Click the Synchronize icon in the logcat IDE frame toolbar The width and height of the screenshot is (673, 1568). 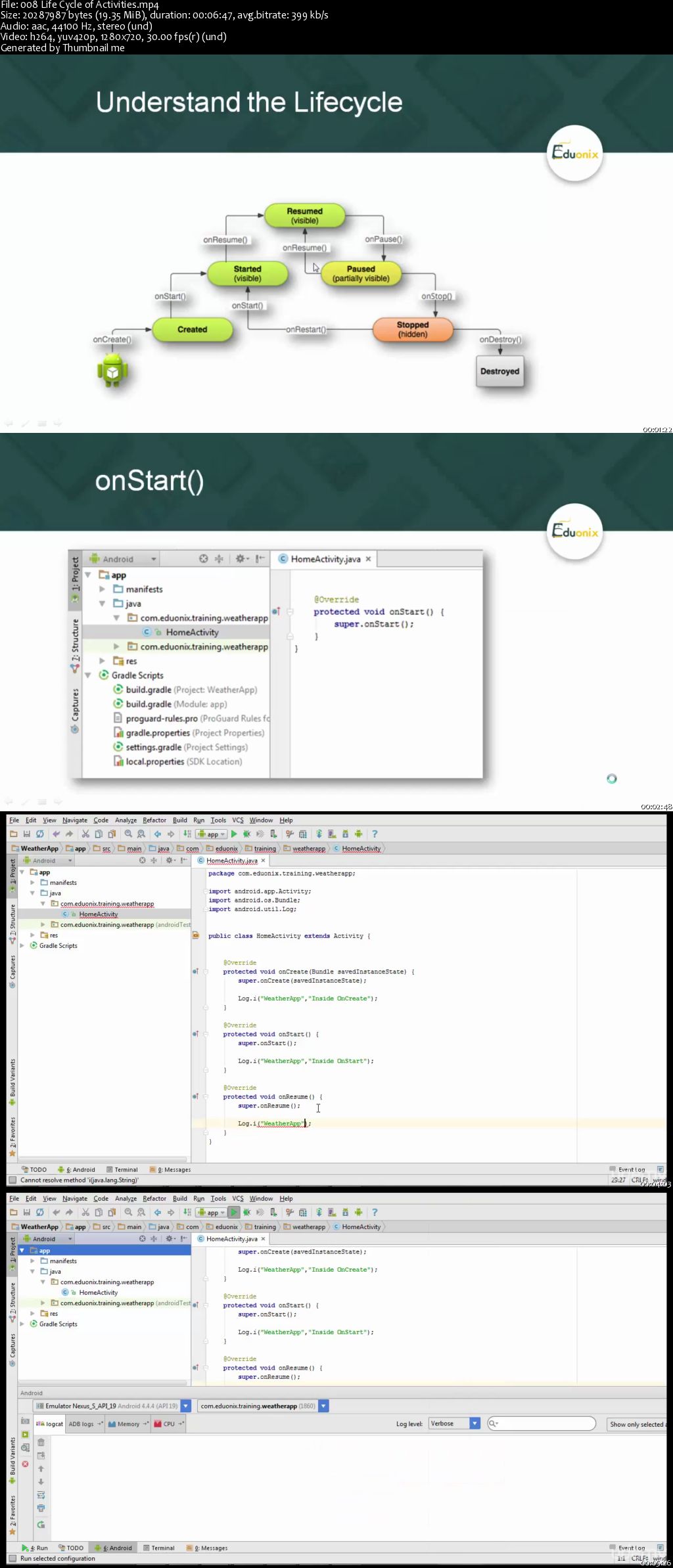click(40, 1213)
